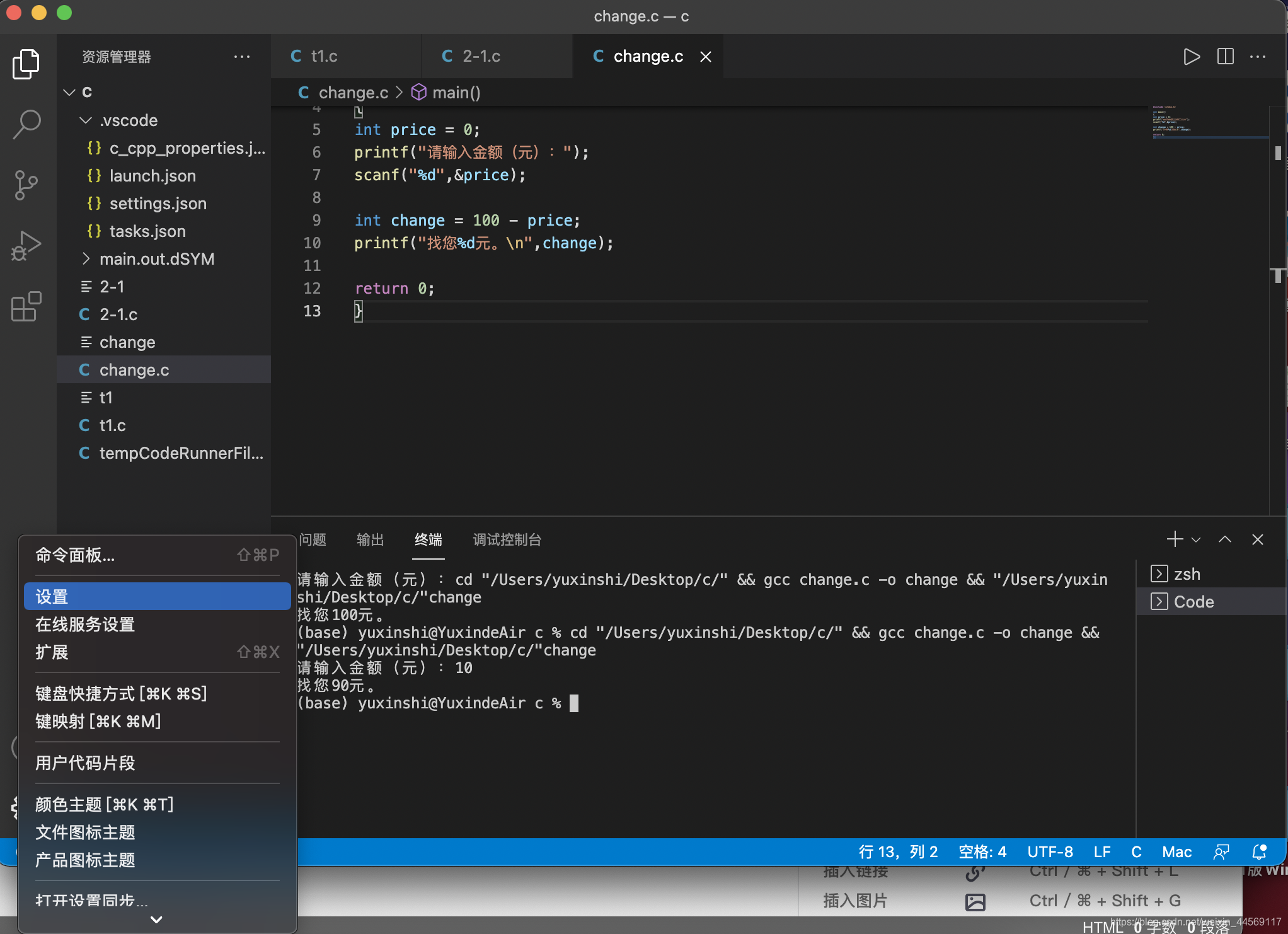Change file encoding UTF-8
Screen dimensions: 1288x934
point(1050,852)
